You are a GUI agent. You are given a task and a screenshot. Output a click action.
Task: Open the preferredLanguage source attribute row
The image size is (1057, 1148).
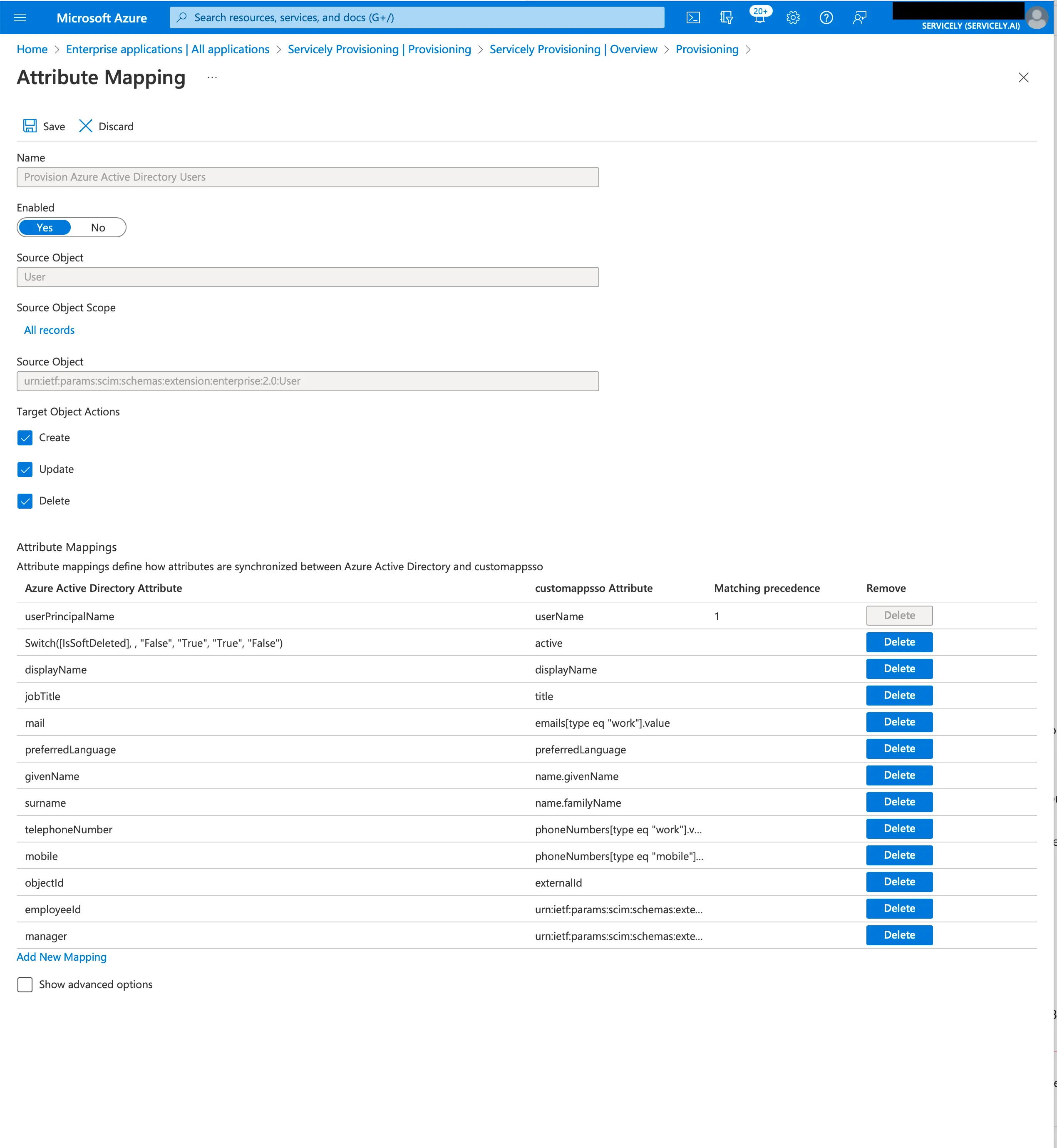point(70,749)
